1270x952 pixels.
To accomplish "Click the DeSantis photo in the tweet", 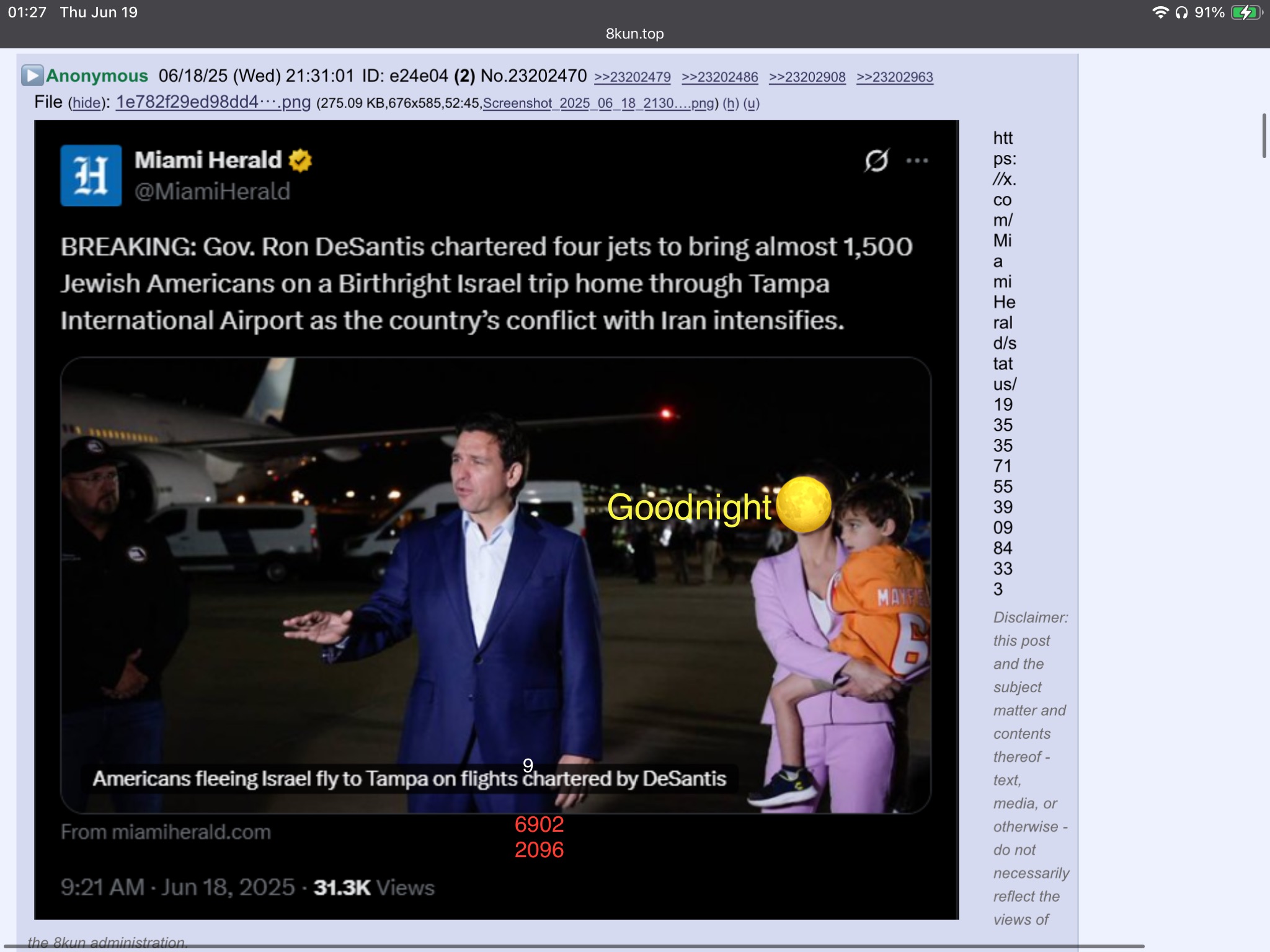I will point(495,585).
